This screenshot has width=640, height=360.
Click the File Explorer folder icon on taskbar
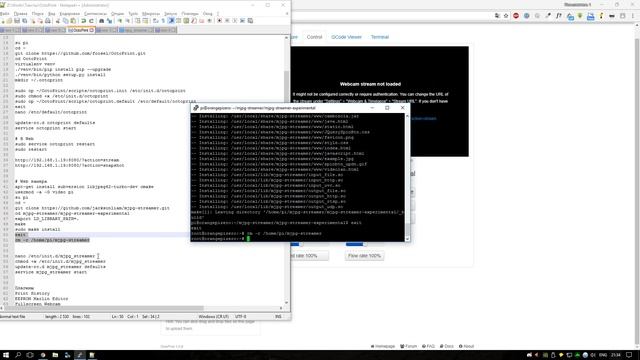point(55,355)
